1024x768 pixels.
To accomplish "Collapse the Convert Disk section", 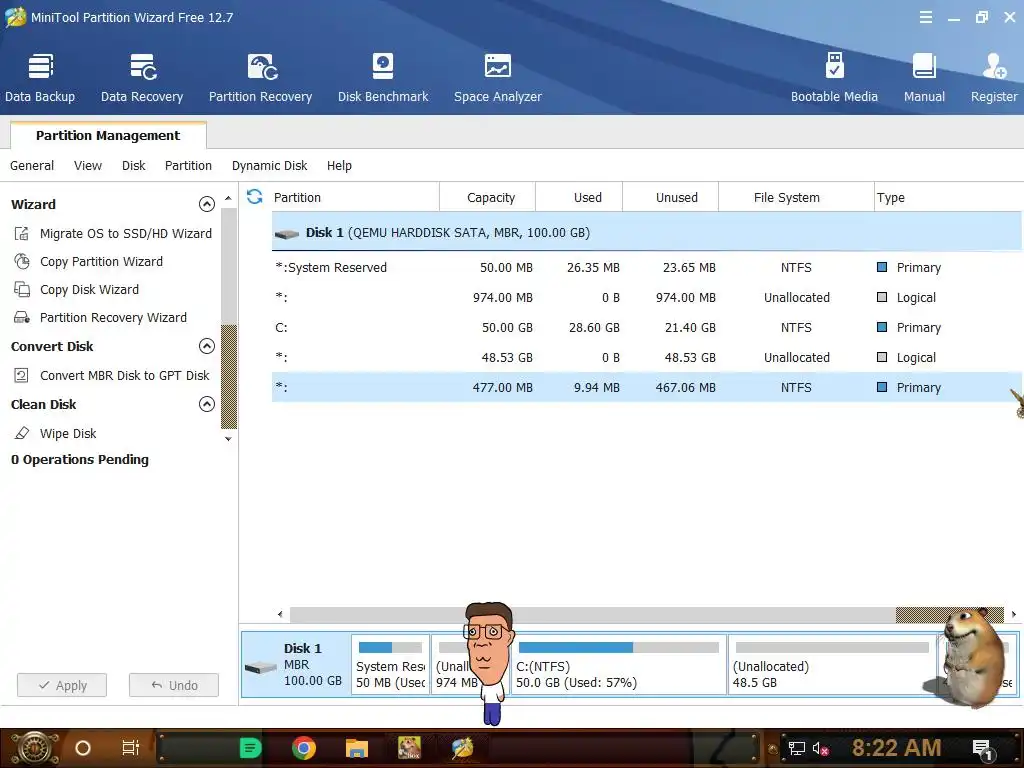I will point(206,346).
